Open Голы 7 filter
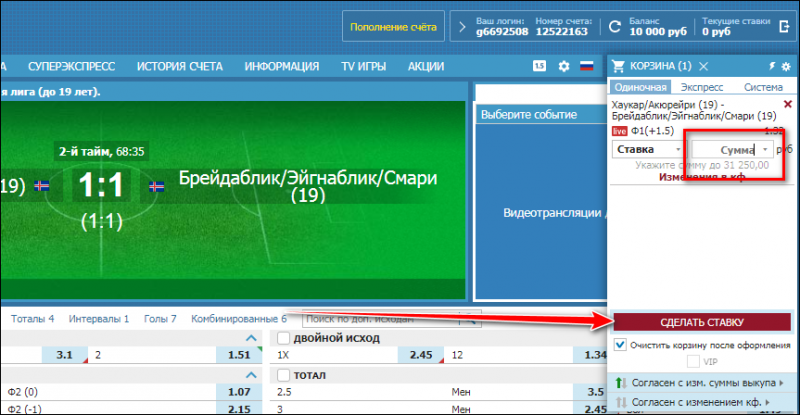The width and height of the screenshot is (800, 415). pos(160,319)
